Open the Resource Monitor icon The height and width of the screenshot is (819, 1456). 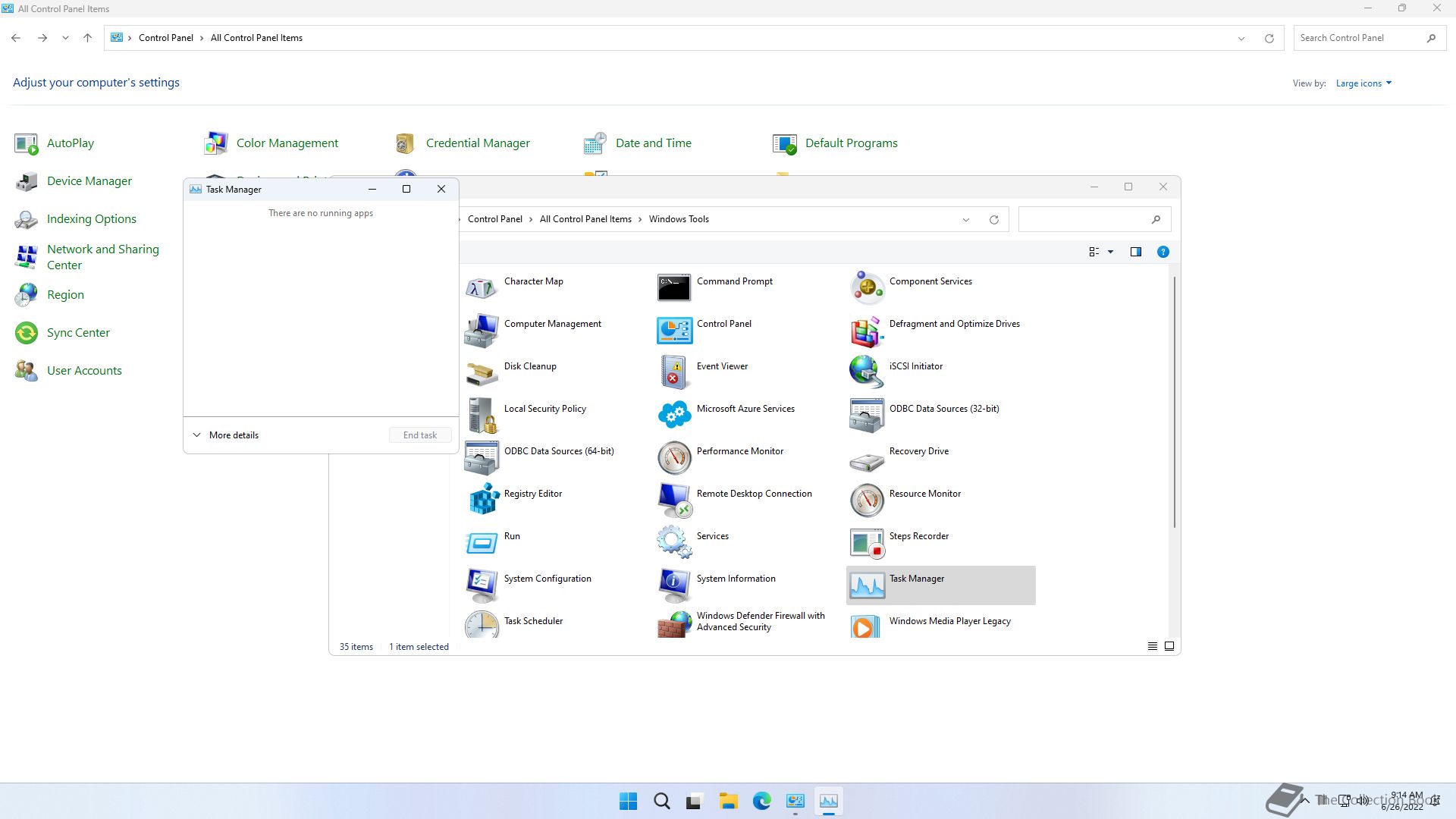[867, 500]
